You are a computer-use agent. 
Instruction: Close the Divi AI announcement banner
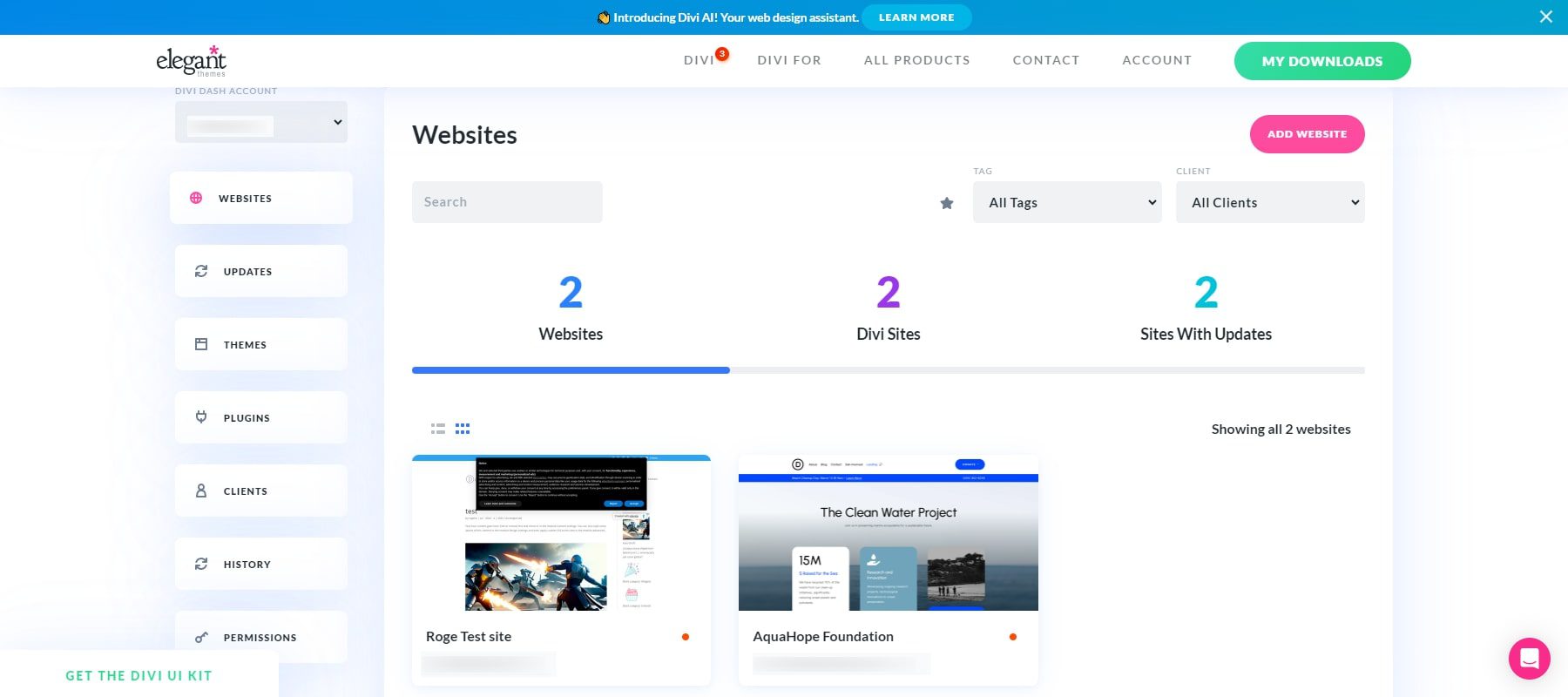click(x=1546, y=17)
